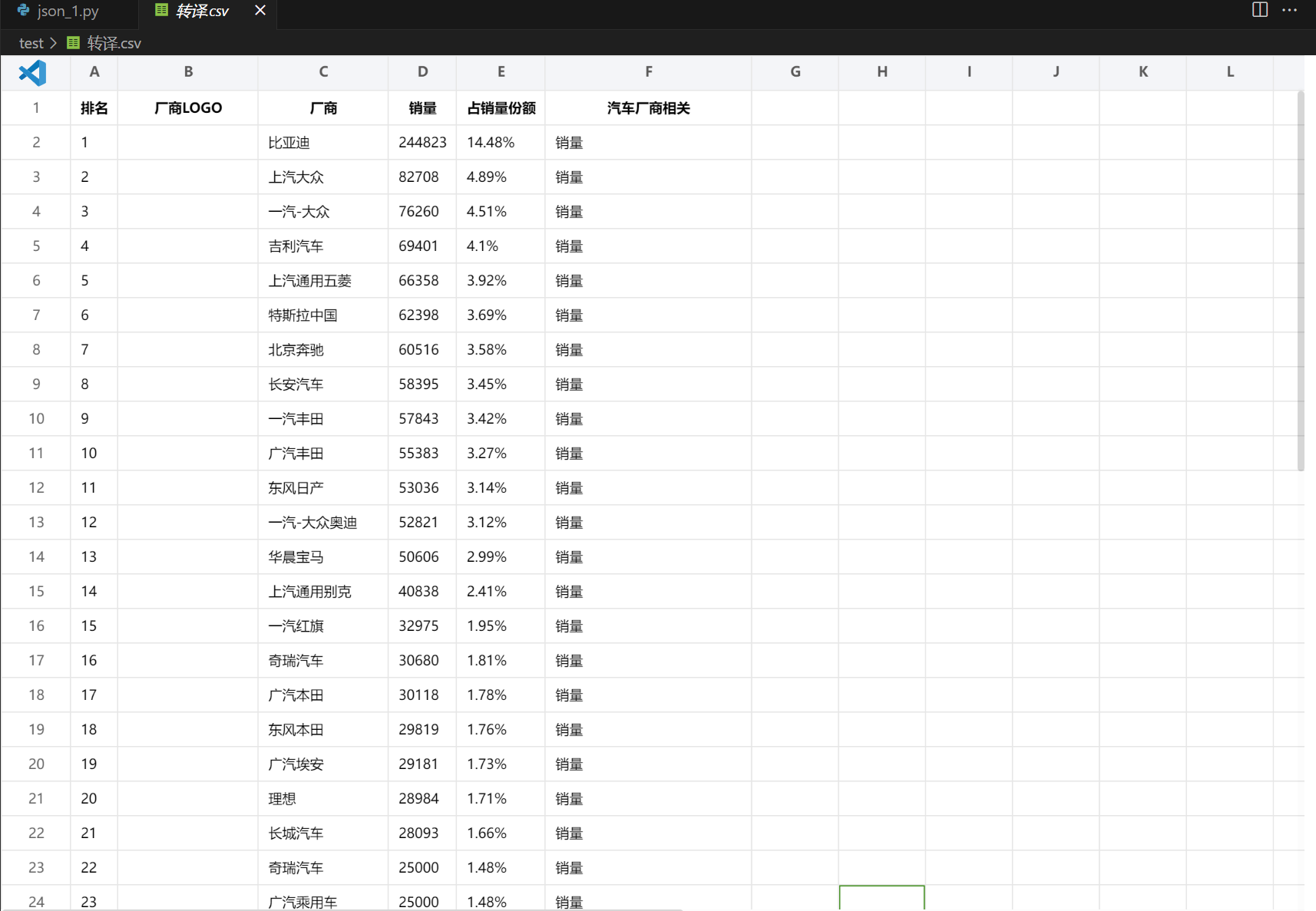Viewport: 1316px width, 911px height.
Task: Select the 14.48% share cell
Action: 501,143
